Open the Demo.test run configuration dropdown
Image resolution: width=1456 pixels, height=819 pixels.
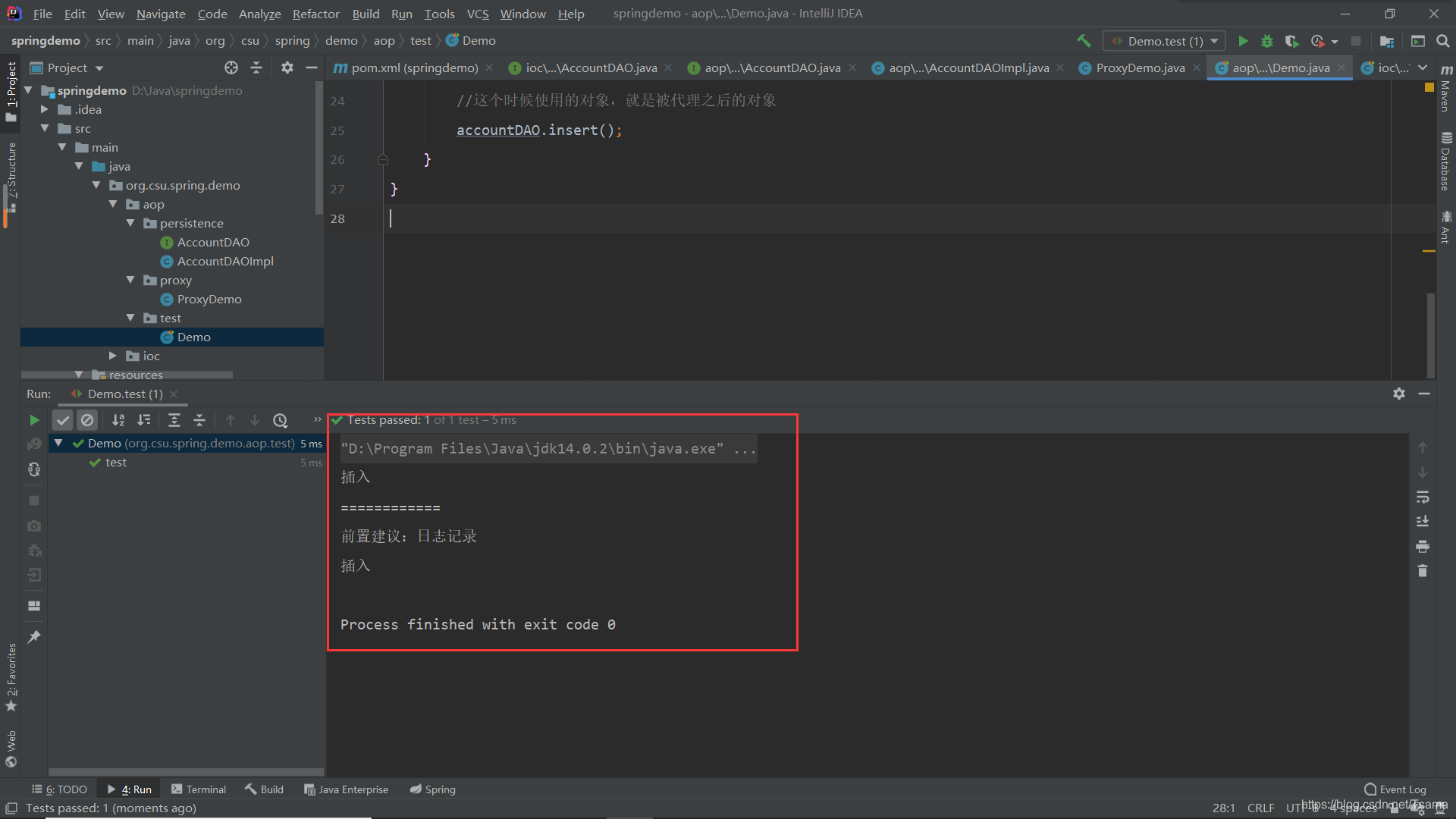point(1165,41)
